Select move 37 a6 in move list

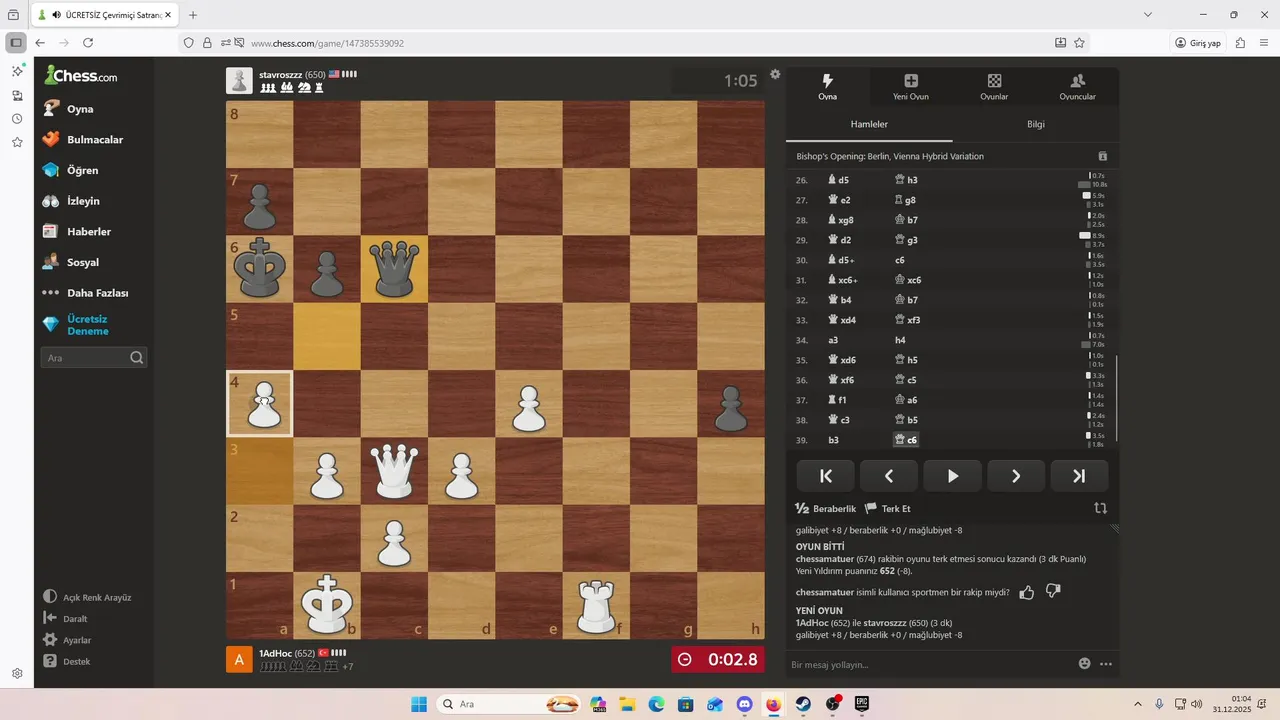[906, 400]
